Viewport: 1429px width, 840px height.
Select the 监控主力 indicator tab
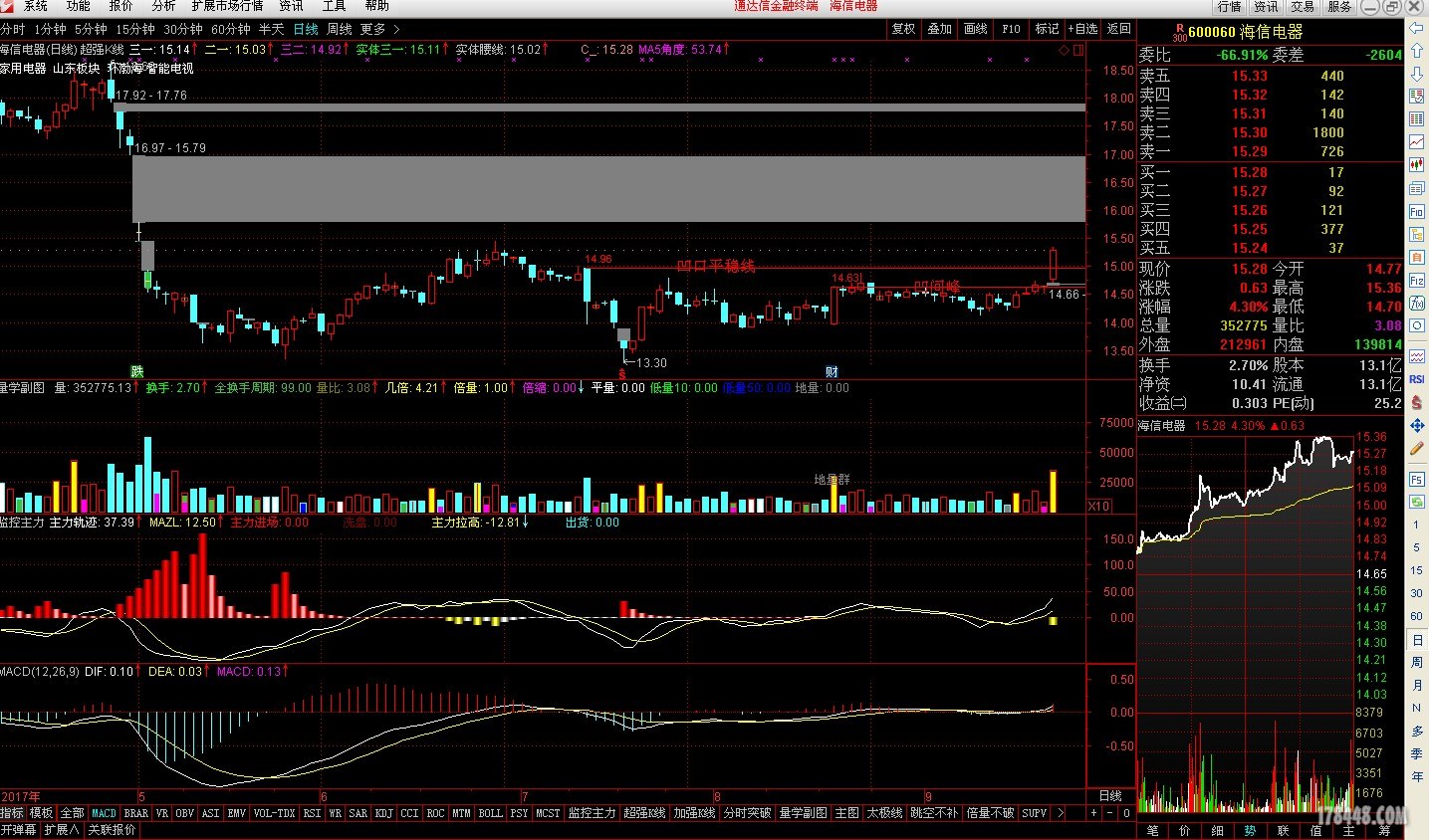[592, 813]
